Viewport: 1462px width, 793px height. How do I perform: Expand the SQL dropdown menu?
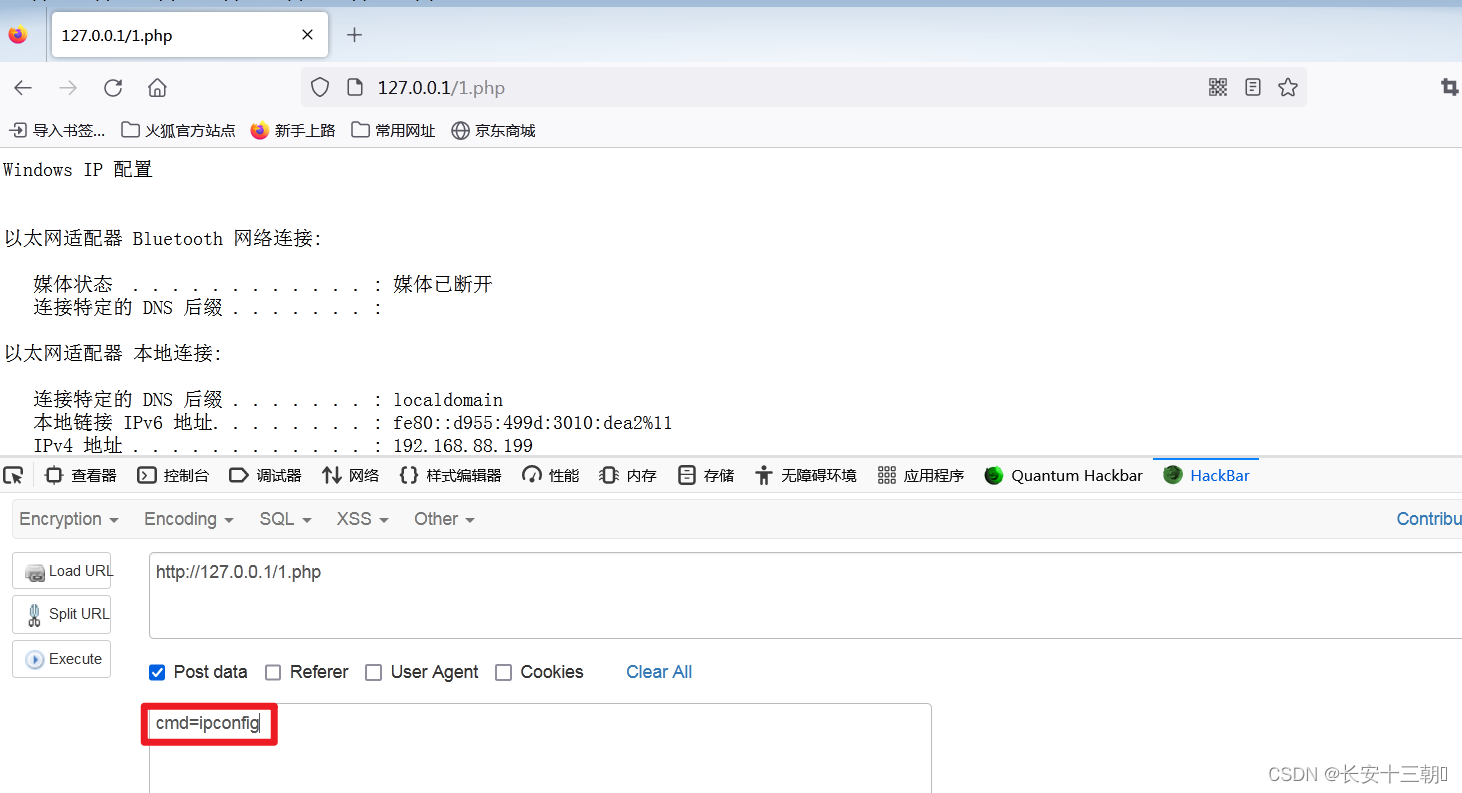(x=286, y=519)
